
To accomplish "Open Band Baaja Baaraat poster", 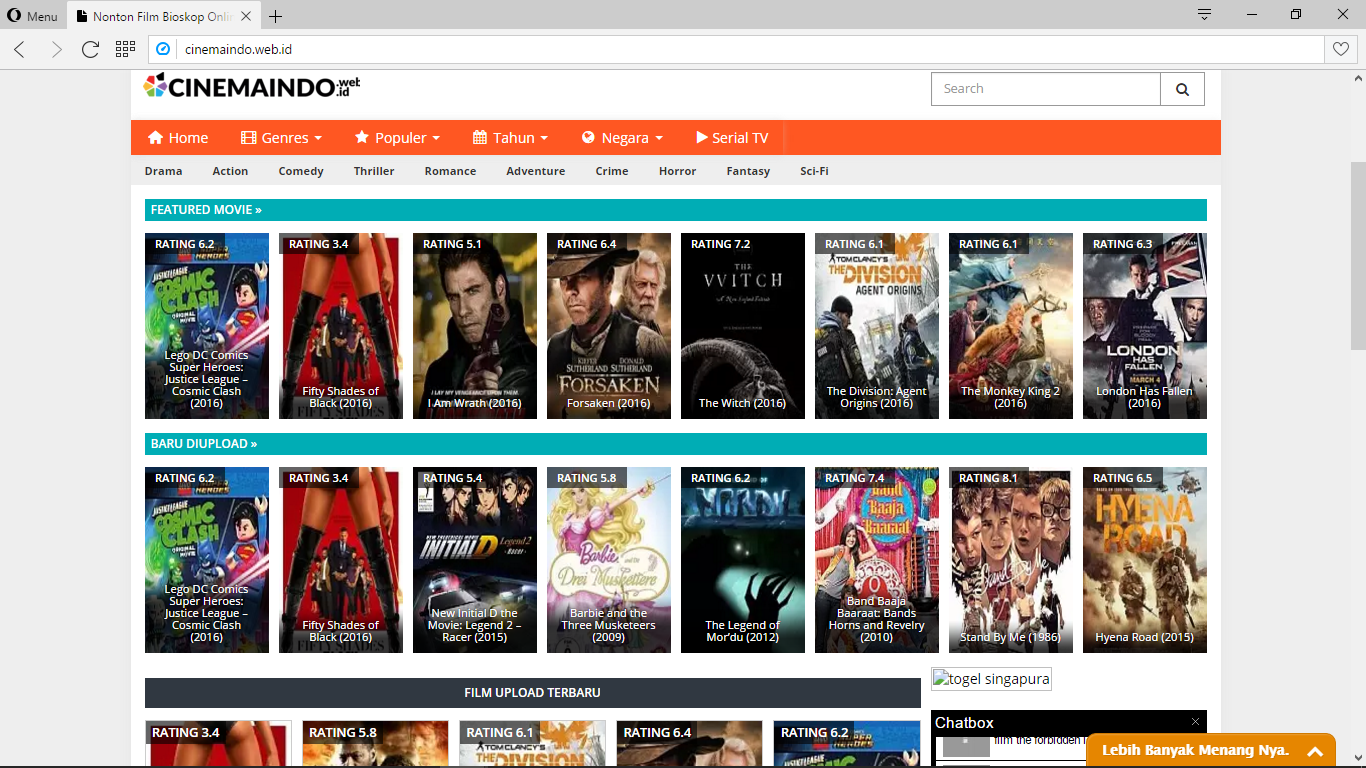I will click(877, 560).
